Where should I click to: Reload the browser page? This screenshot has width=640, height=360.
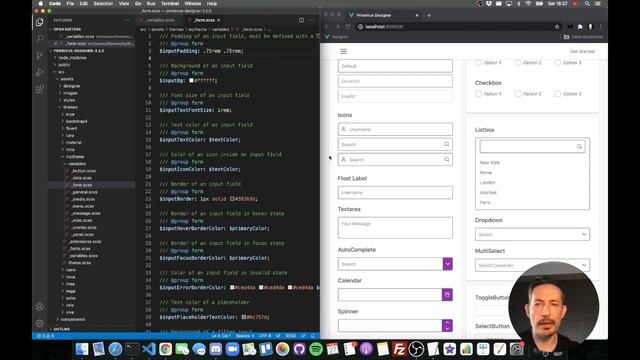(x=348, y=27)
